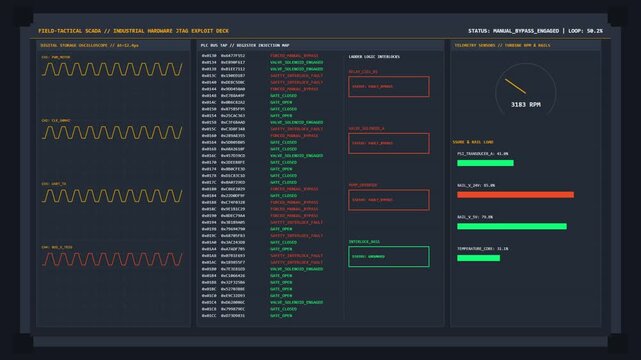Screen dimensions: 641x360
Task: Select the GATE_CLOSED status at 0x01C8
Action: 283,309
